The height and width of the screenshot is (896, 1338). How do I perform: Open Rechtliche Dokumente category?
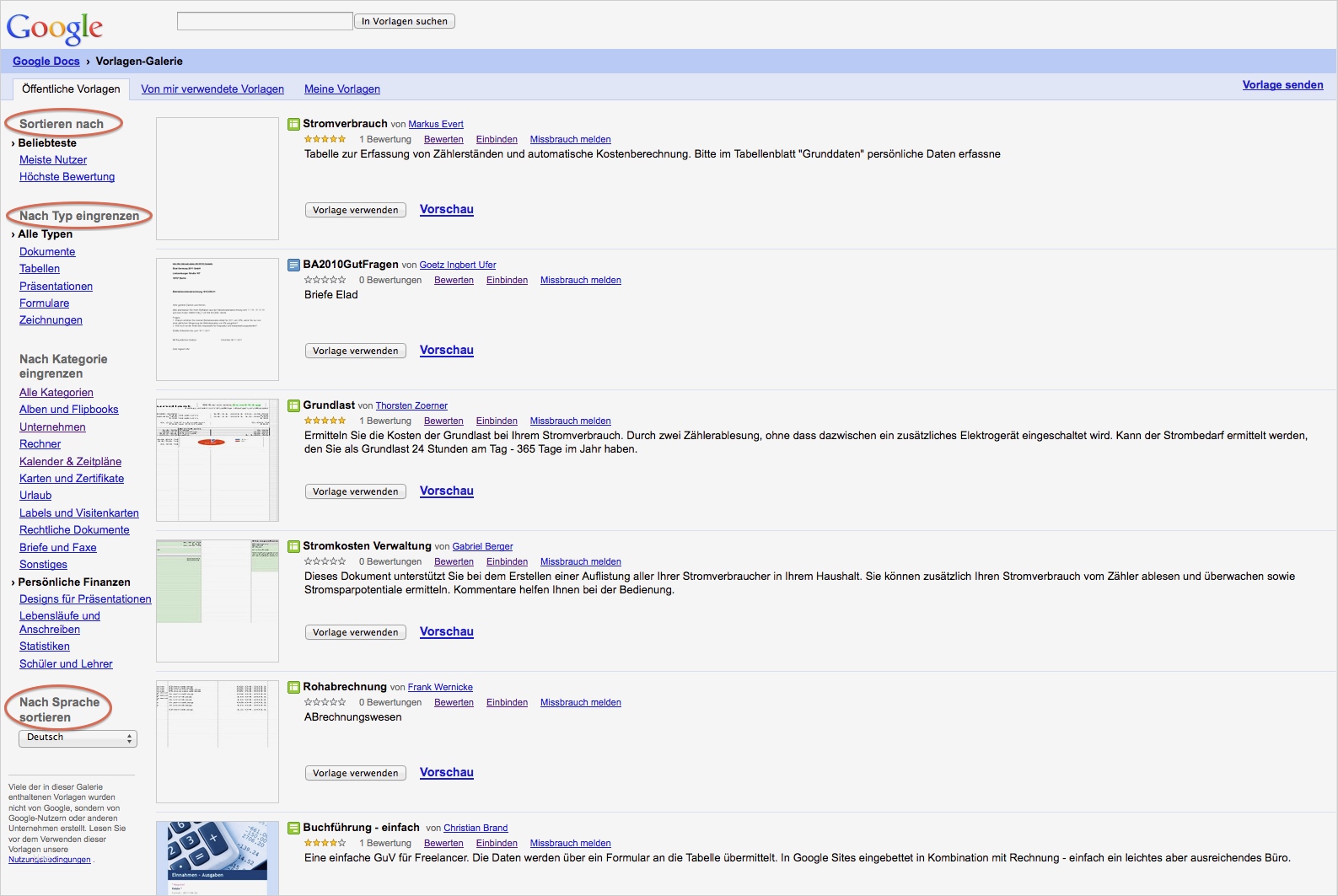tap(74, 530)
